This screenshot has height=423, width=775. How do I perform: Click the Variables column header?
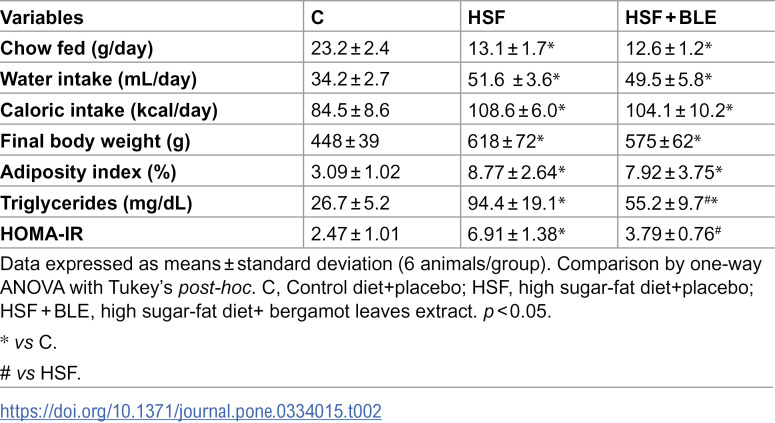(42, 18)
